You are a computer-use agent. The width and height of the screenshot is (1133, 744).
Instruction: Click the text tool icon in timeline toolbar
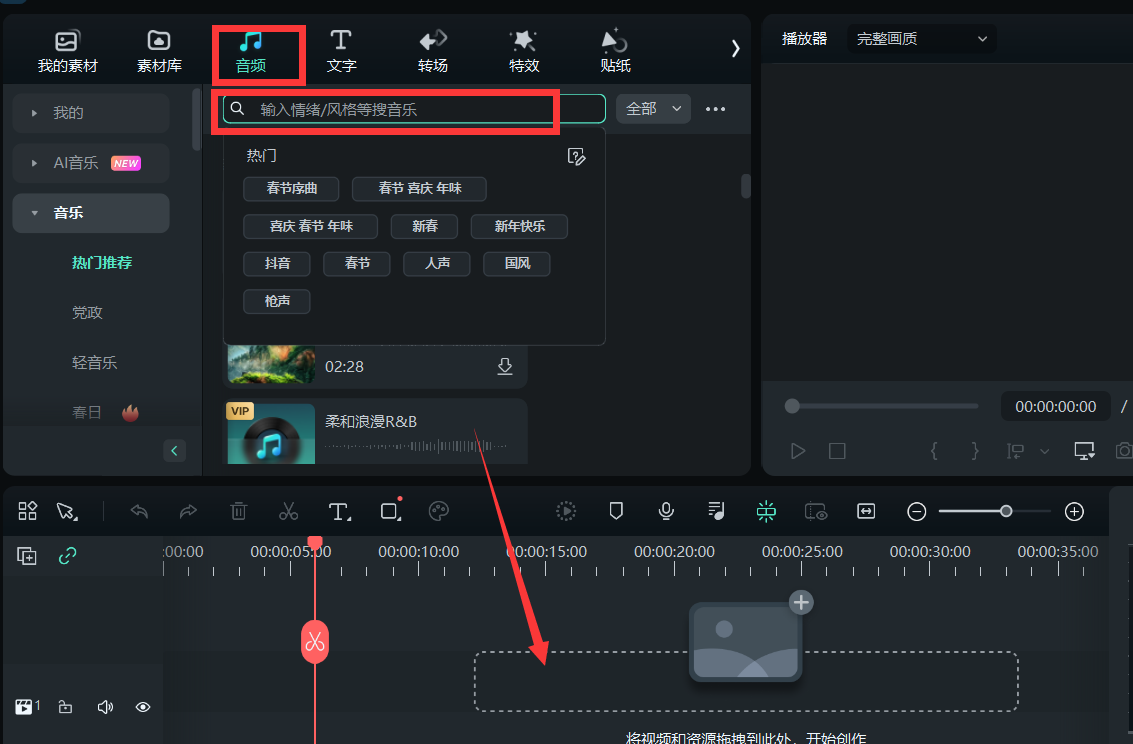[339, 511]
